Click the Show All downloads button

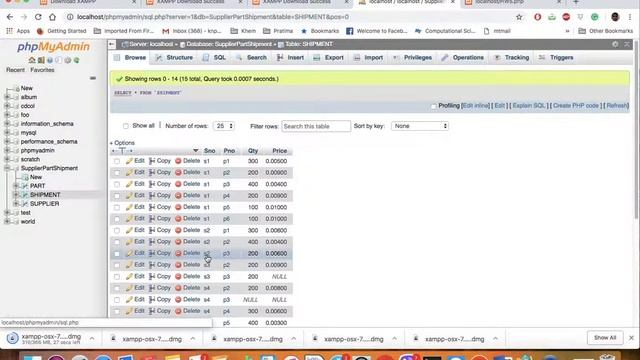pyautogui.click(x=605, y=338)
